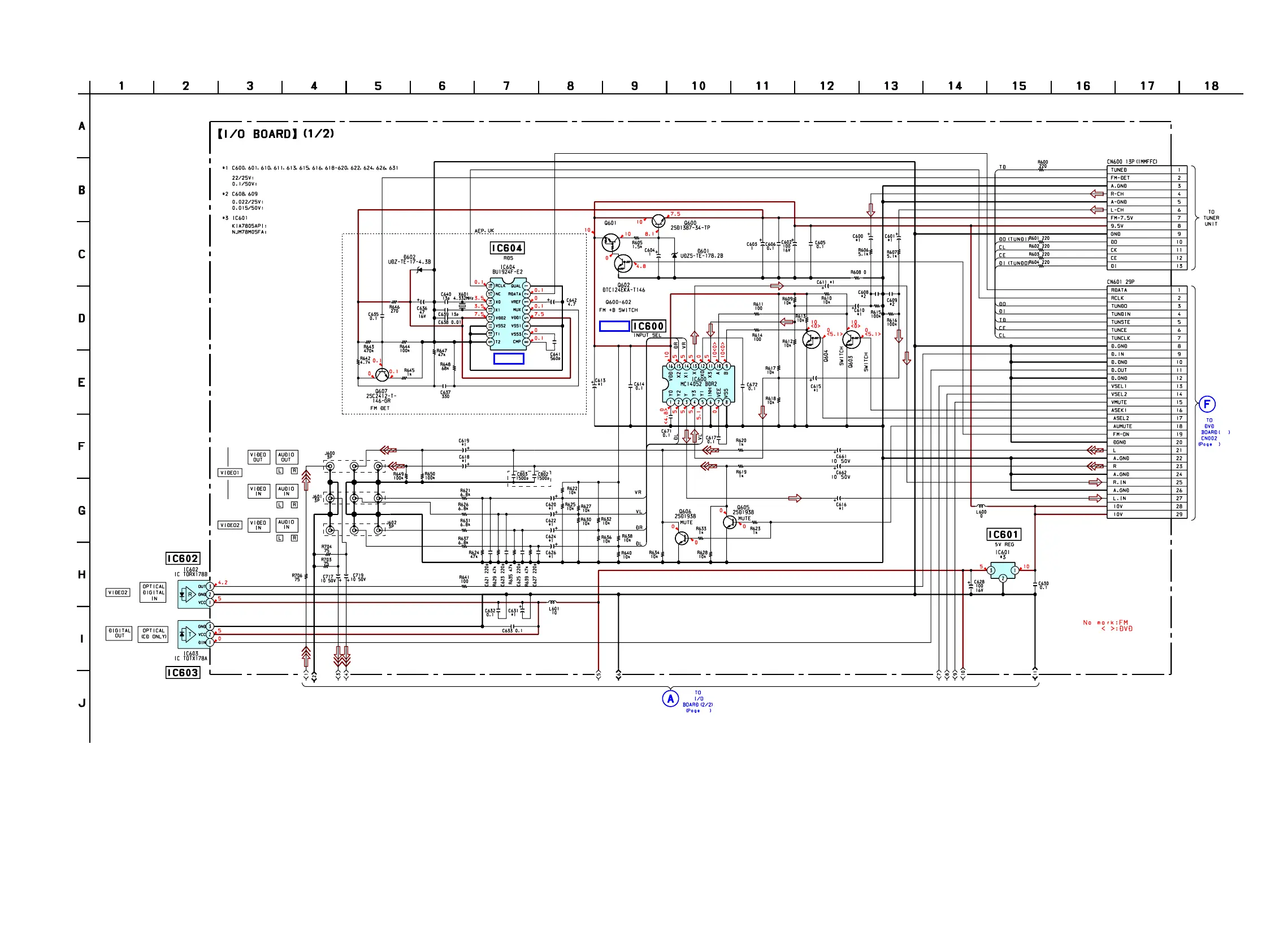Select the IC600 MC14052 chip body

pos(698,382)
